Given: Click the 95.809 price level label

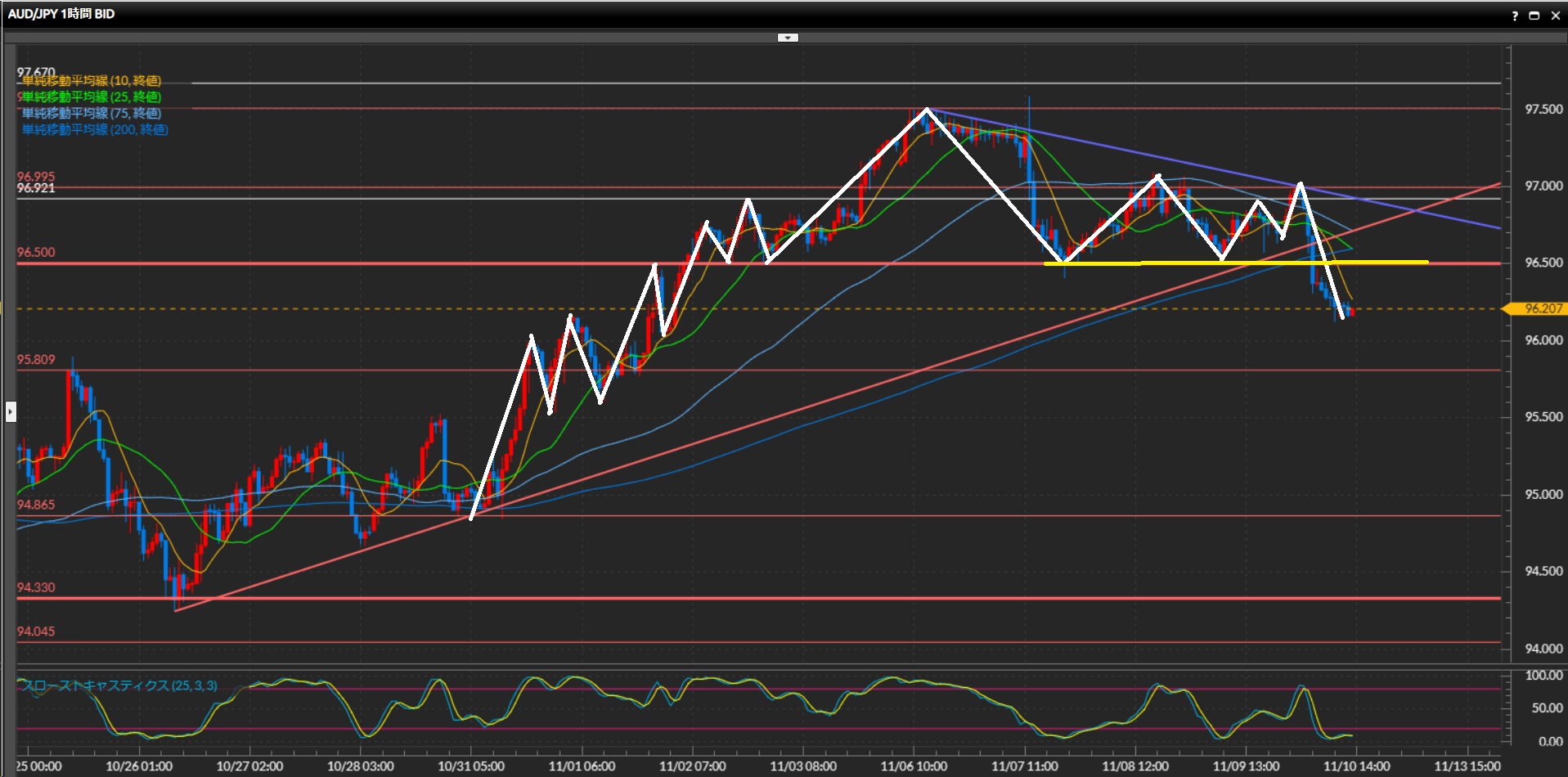Looking at the screenshot, I should 36,360.
